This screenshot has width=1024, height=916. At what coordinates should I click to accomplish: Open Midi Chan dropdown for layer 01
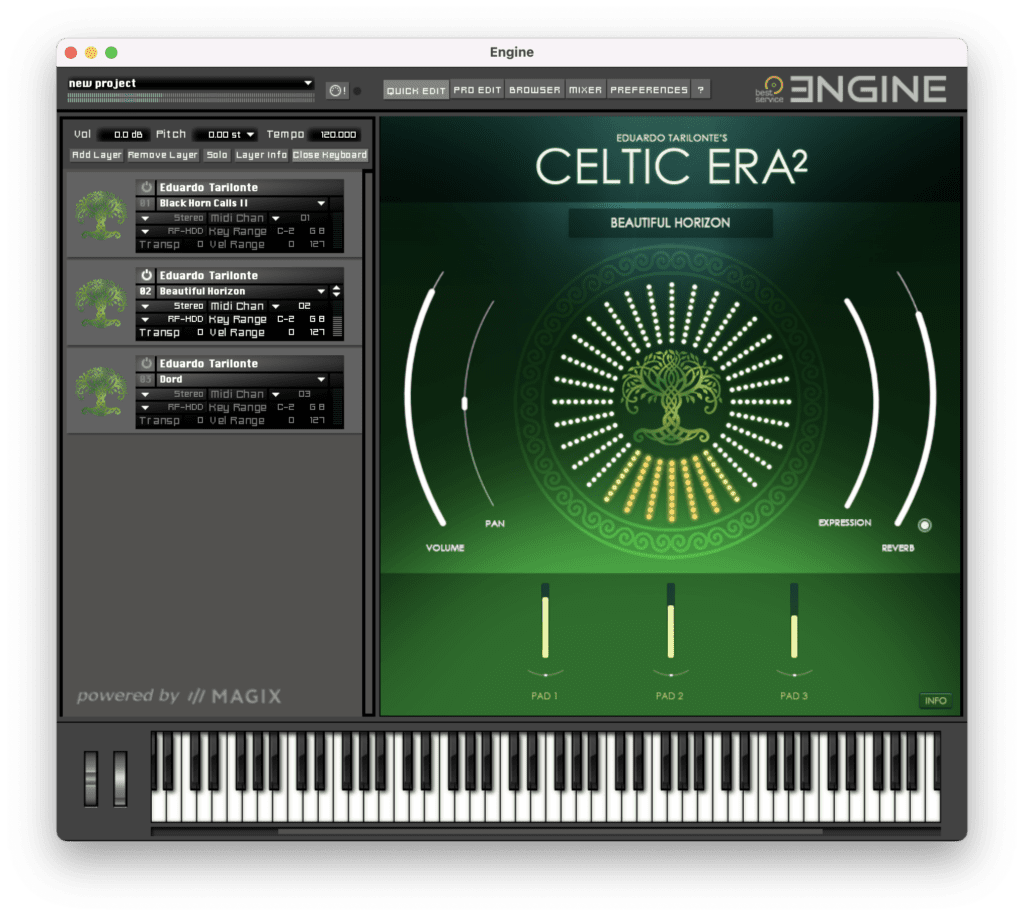click(x=276, y=218)
